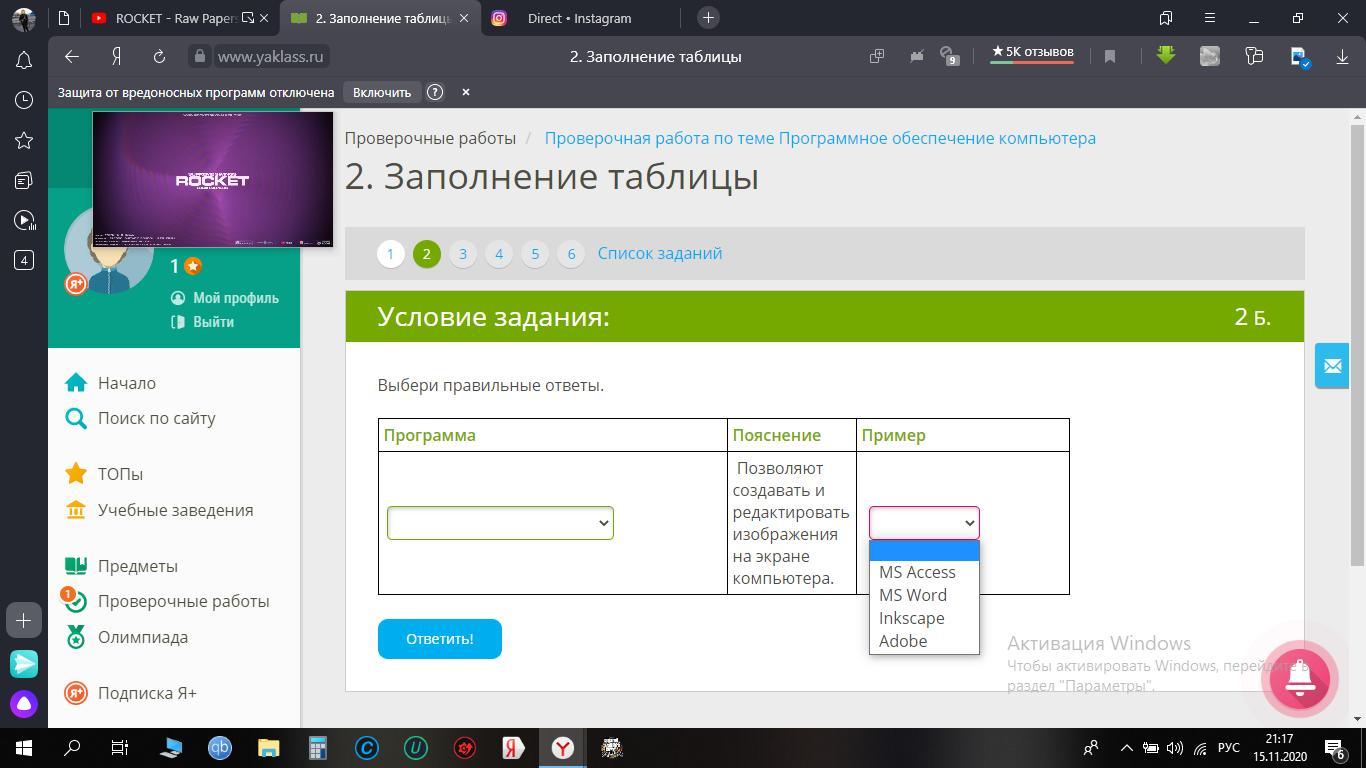Click the floating ROCKET video thumbnail

(213, 179)
